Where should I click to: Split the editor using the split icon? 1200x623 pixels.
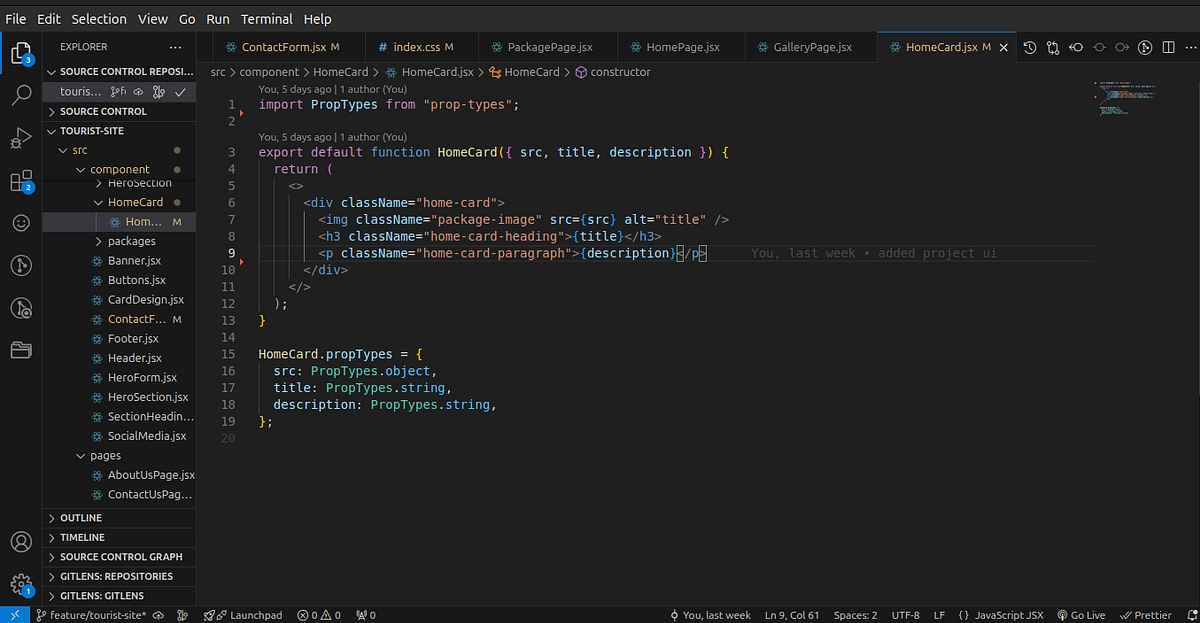pyautogui.click(x=1168, y=46)
